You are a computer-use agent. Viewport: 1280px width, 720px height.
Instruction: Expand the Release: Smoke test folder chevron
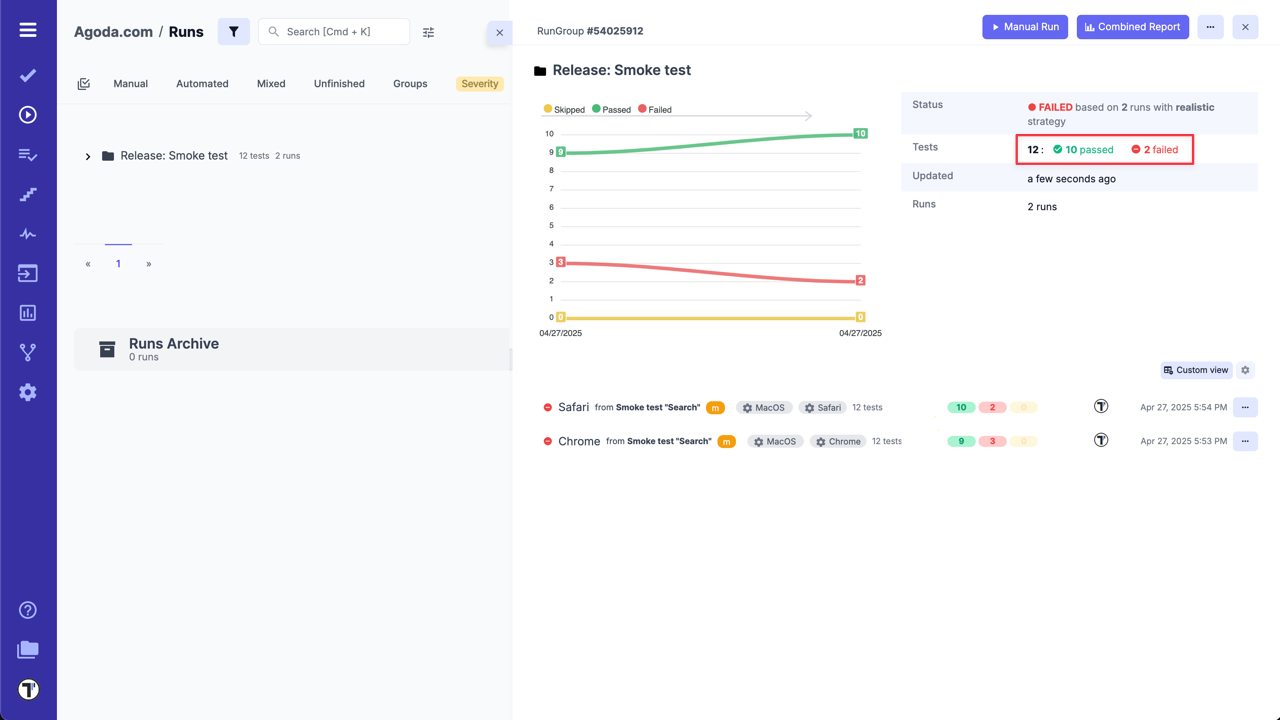87,156
